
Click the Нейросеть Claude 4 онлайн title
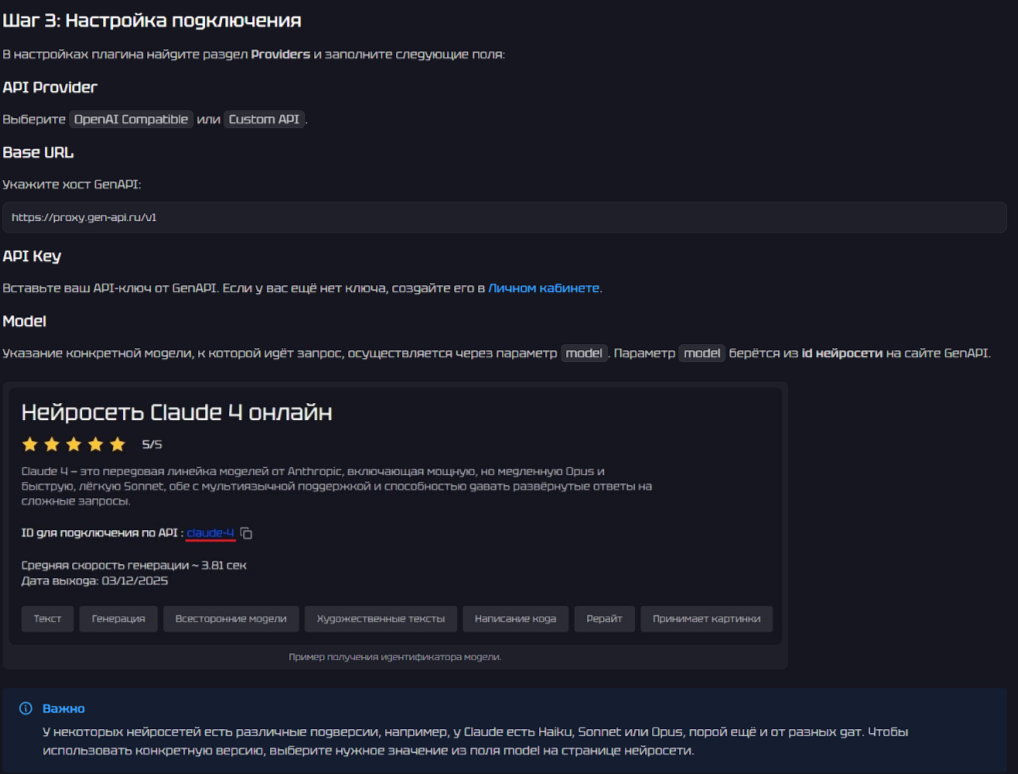176,412
